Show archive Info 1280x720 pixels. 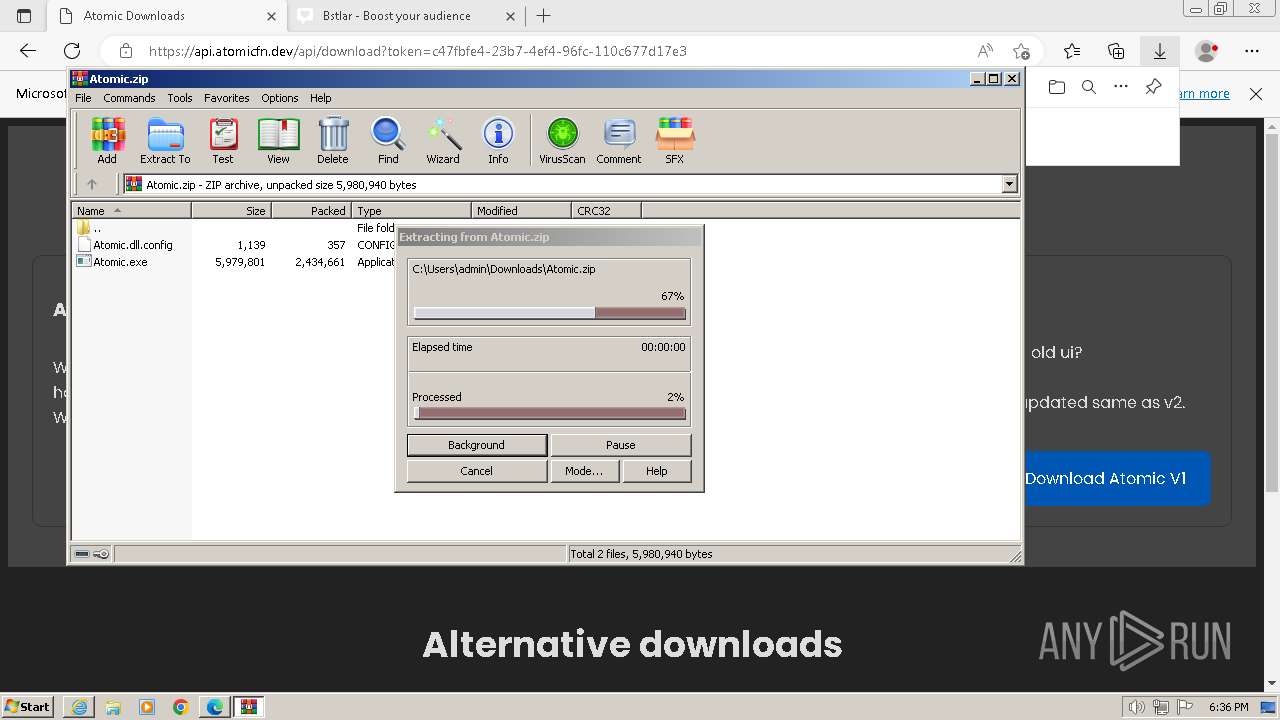click(x=498, y=141)
